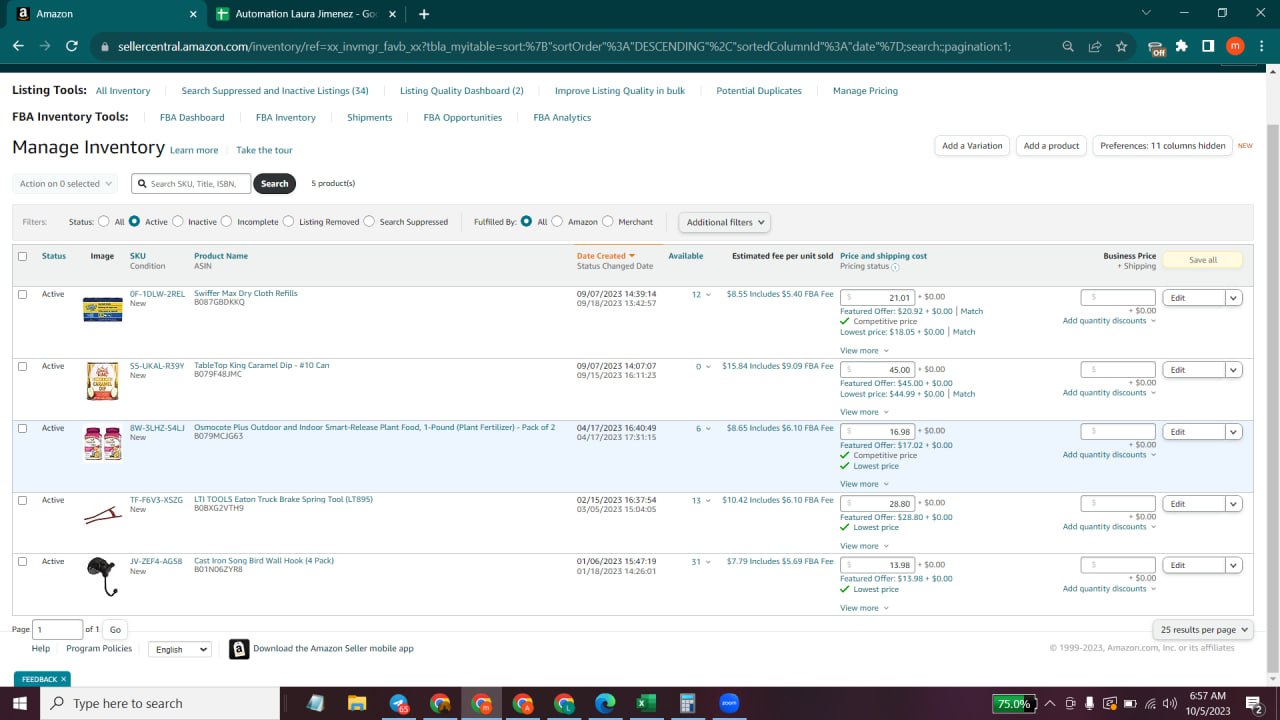Click the Windows Start button
This screenshot has height=720, width=1280.
(x=19, y=703)
